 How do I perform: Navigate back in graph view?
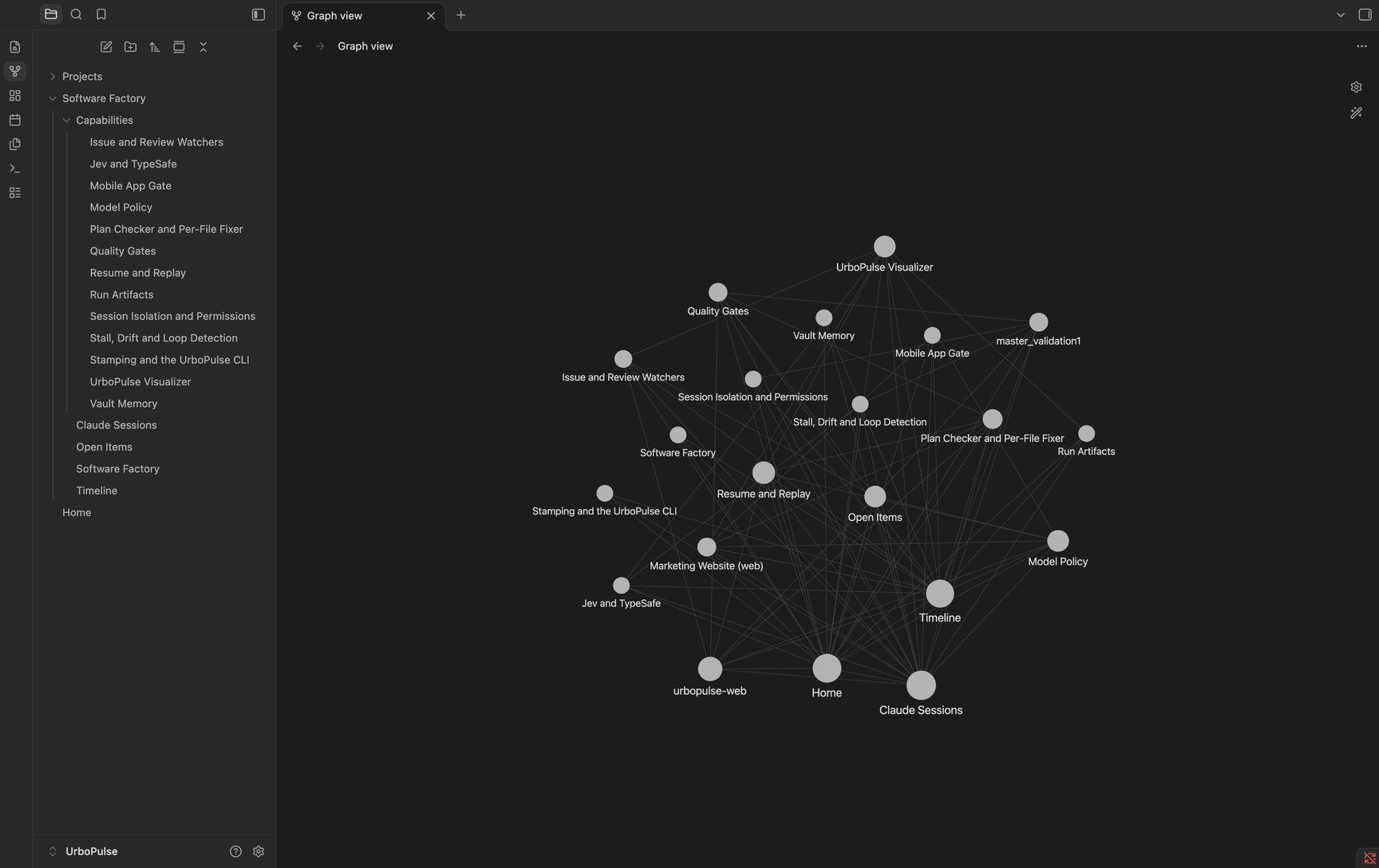pos(297,46)
